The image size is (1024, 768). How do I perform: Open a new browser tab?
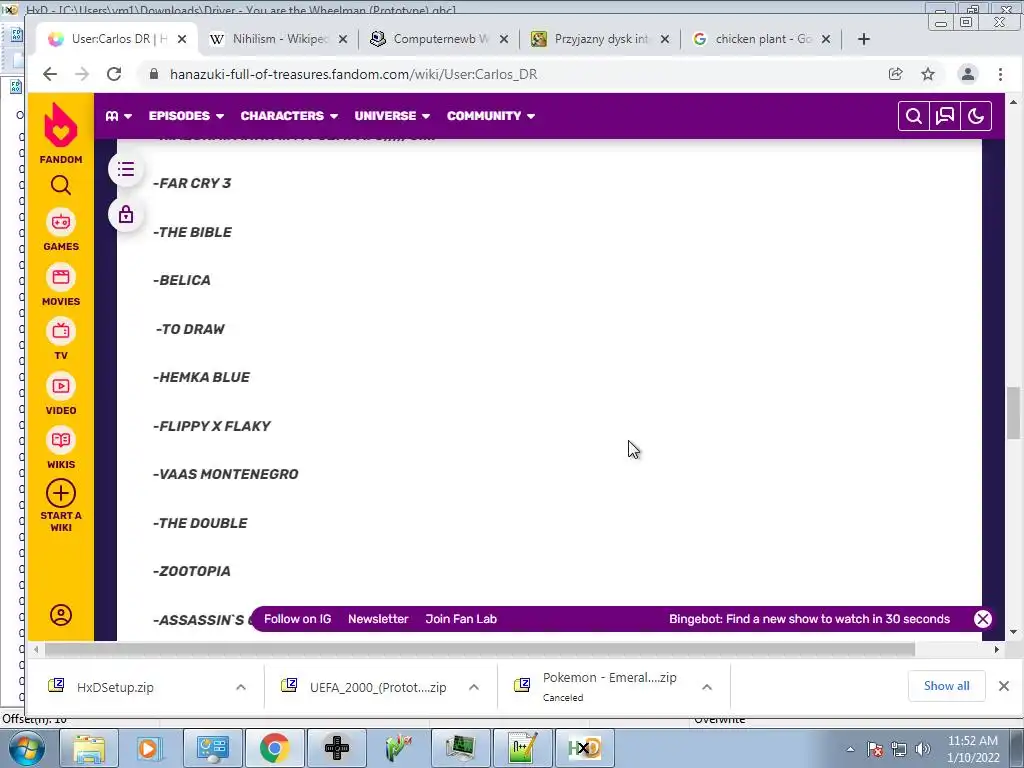[x=864, y=39]
